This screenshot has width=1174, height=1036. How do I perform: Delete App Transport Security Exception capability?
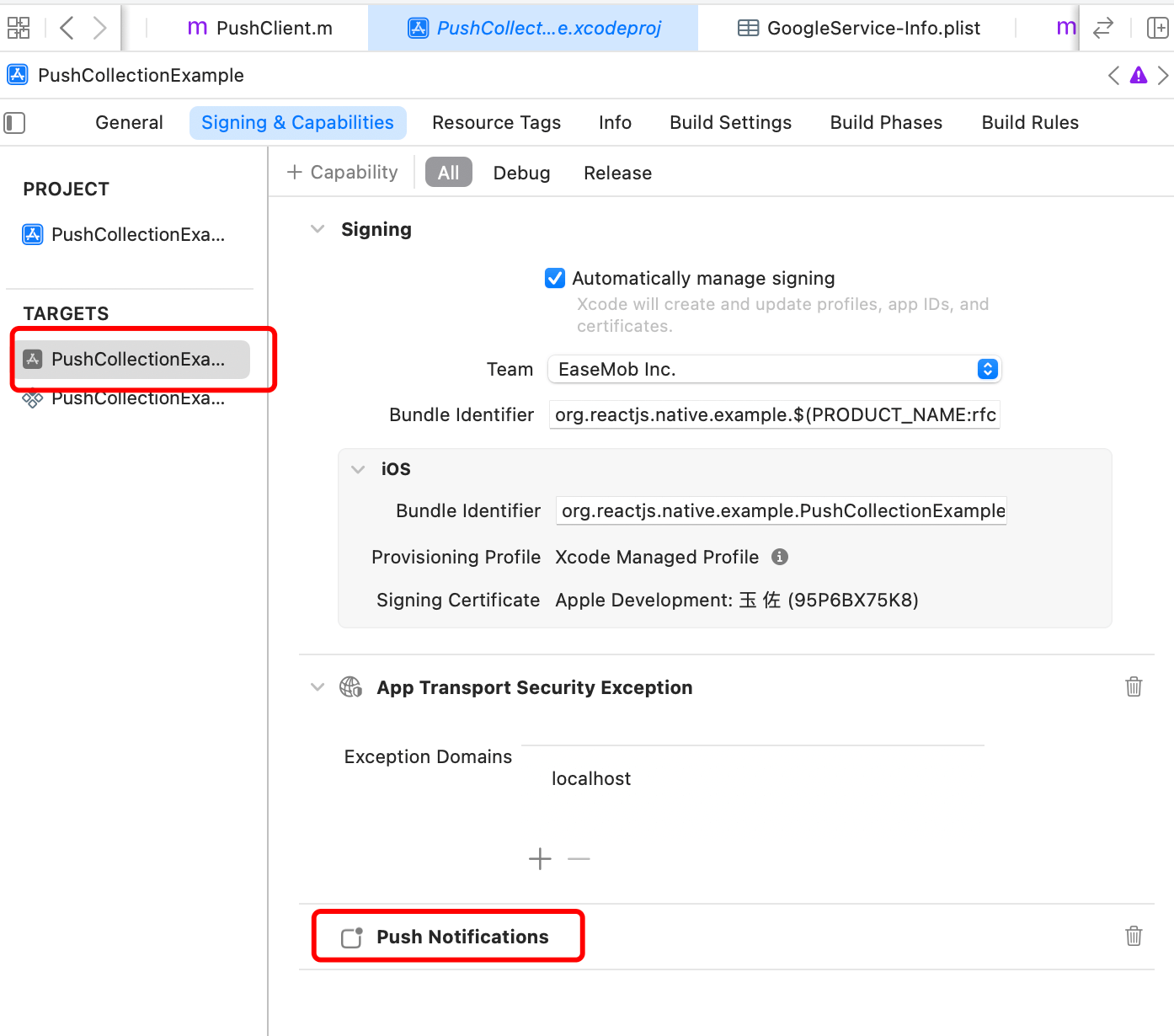(x=1134, y=686)
